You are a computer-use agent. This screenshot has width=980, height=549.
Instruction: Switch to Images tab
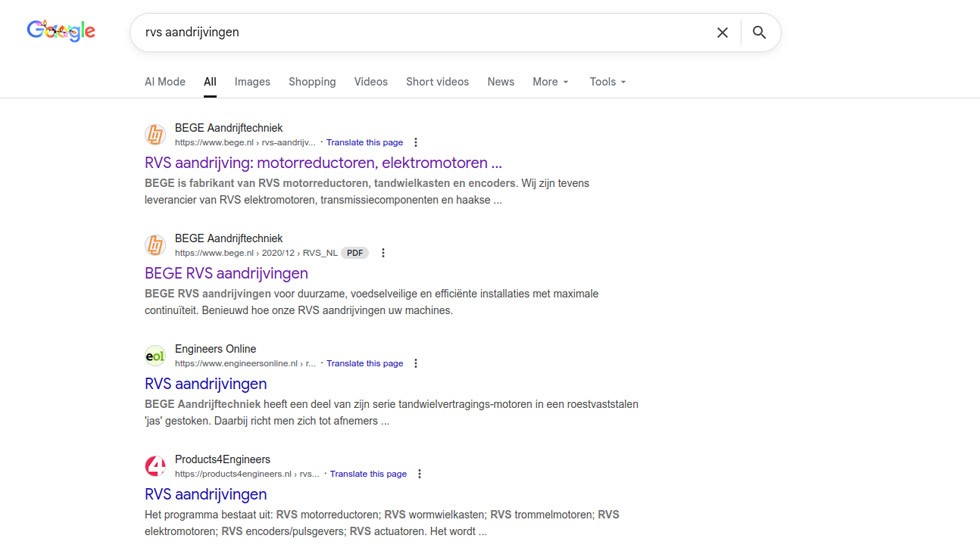[252, 82]
